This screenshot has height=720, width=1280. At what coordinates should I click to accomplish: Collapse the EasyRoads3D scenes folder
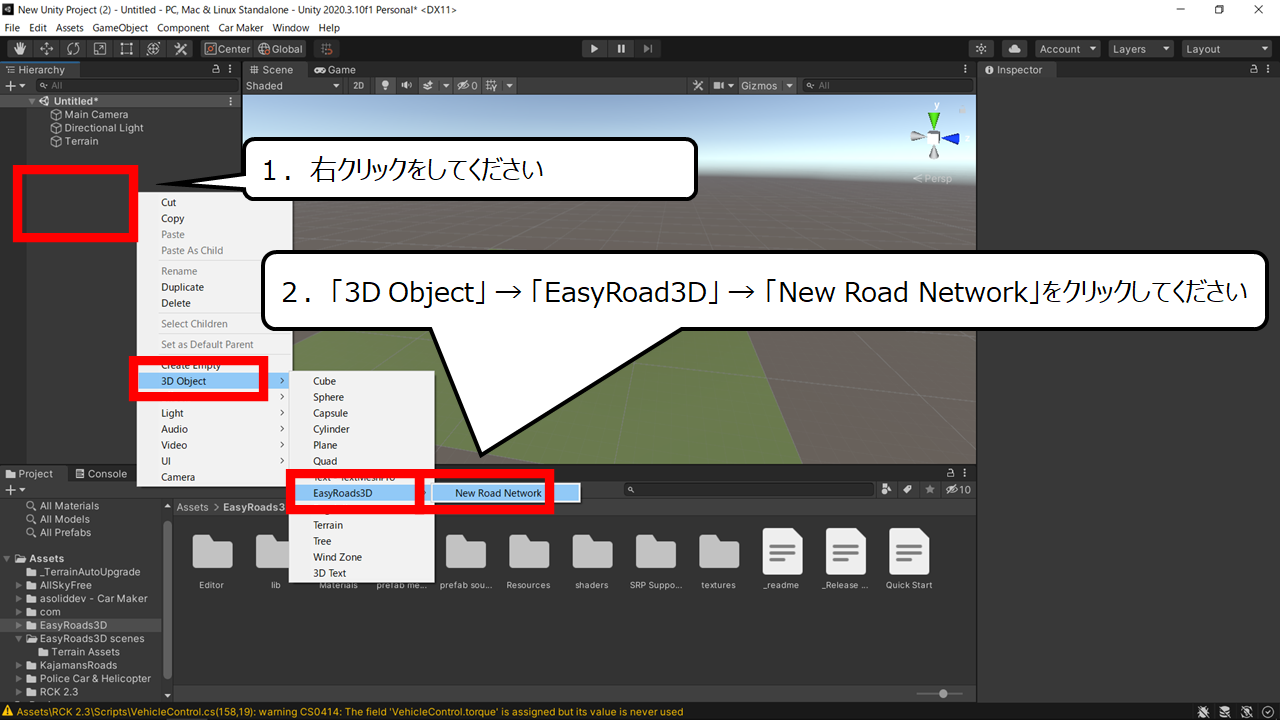click(20, 638)
